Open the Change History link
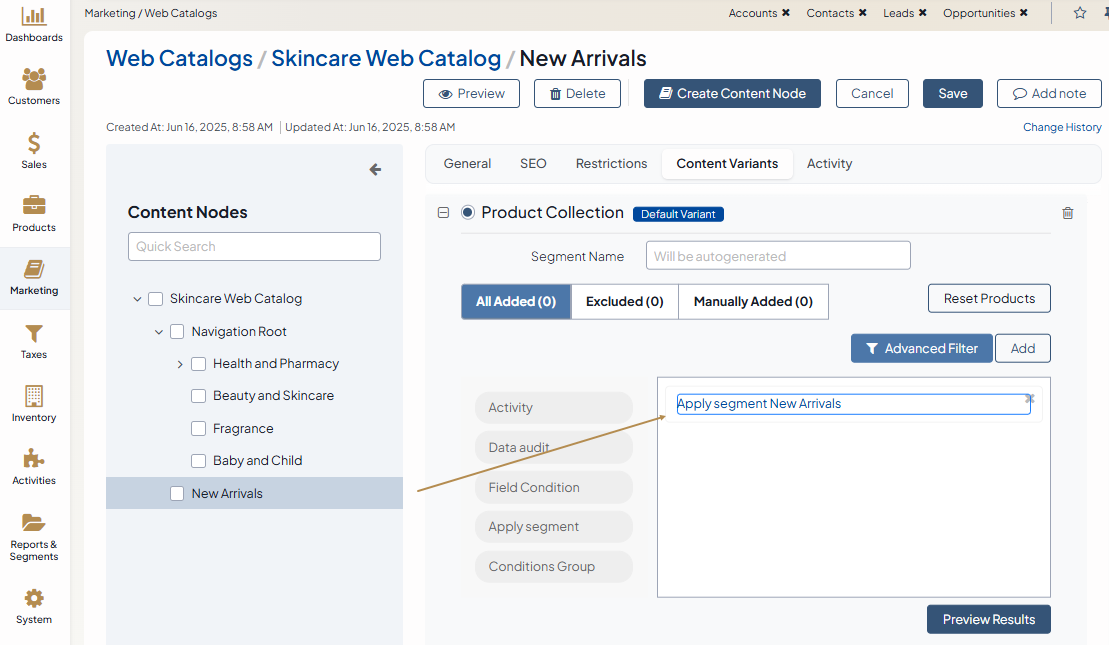Image resolution: width=1109 pixels, height=645 pixels. tap(1061, 127)
